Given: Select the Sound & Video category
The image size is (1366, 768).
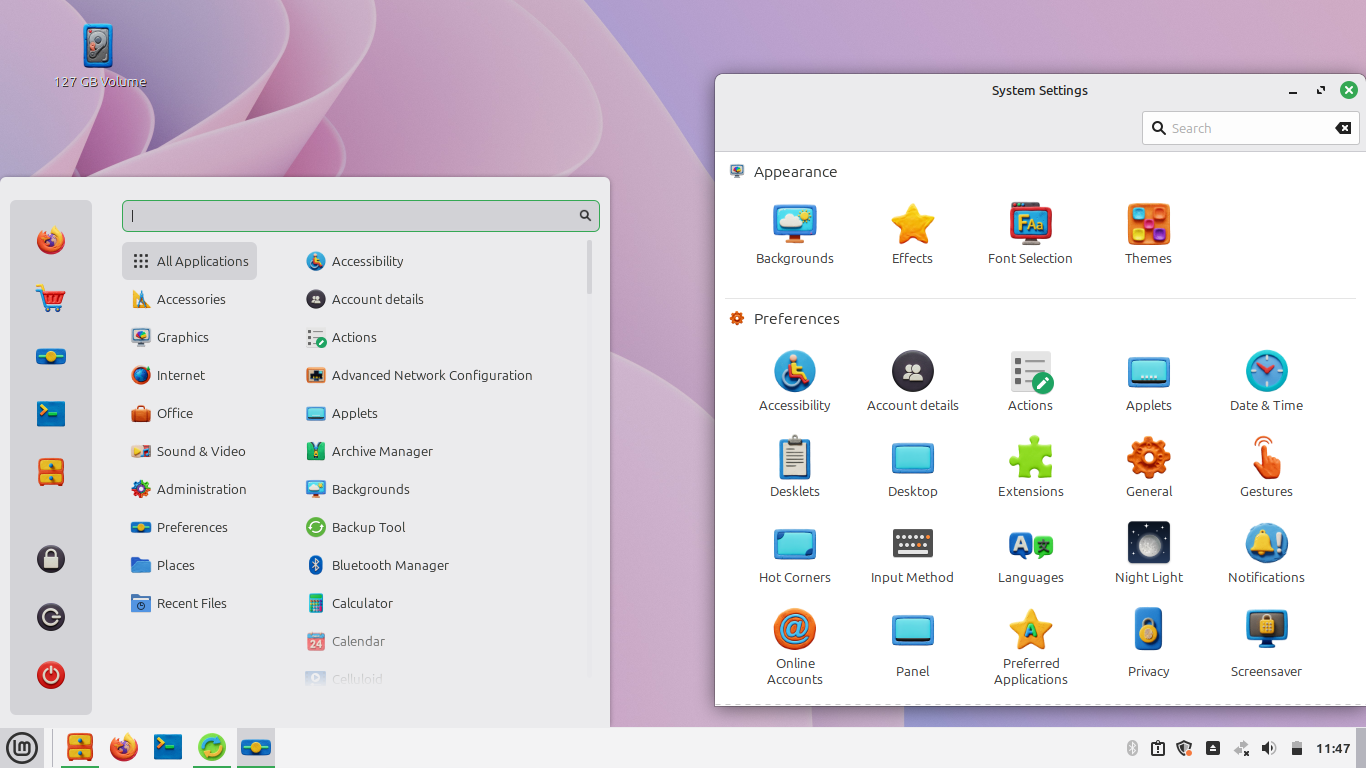Looking at the screenshot, I should tap(188, 451).
